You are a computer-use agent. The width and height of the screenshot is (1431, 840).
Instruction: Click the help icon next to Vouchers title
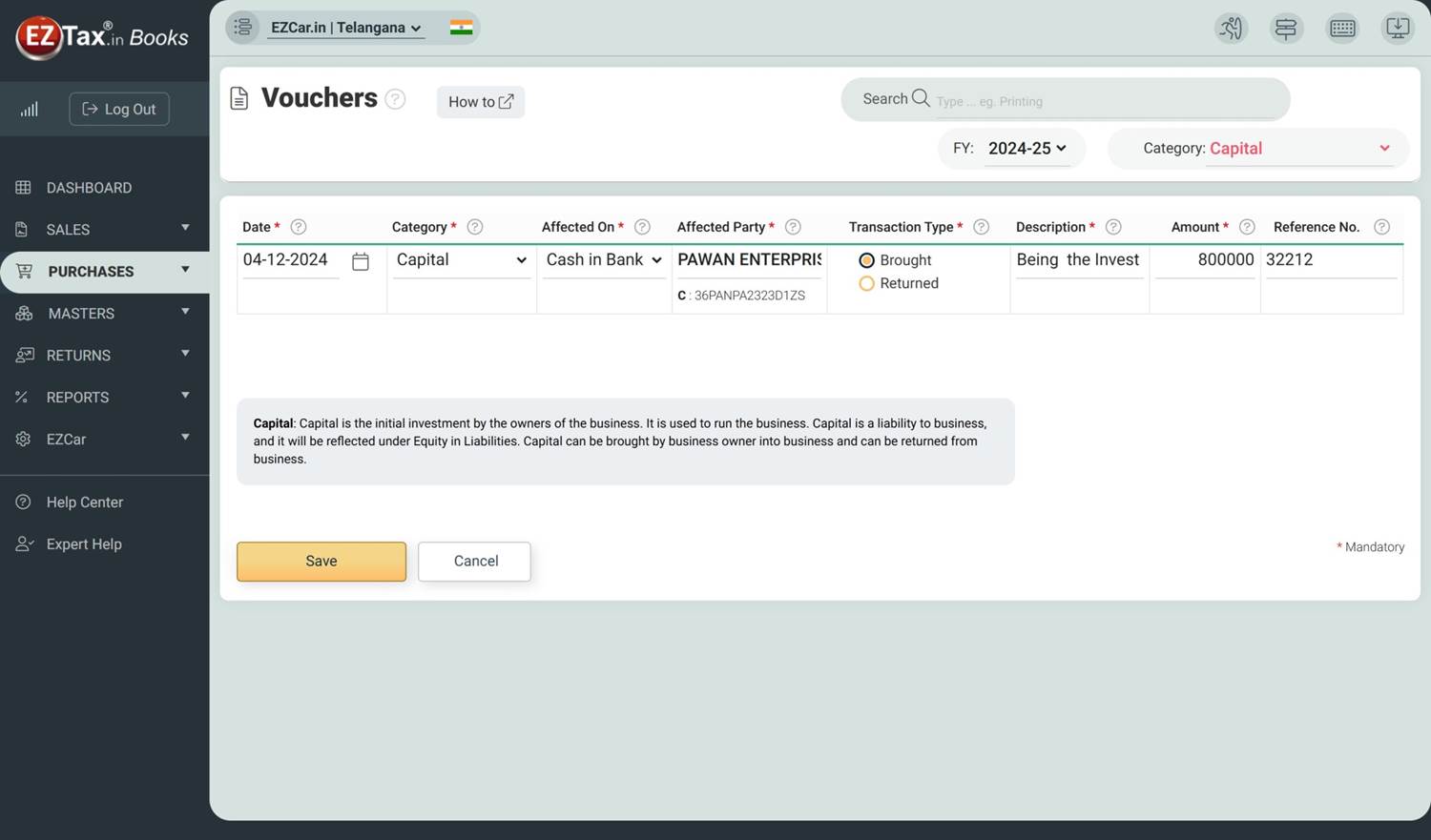click(395, 99)
